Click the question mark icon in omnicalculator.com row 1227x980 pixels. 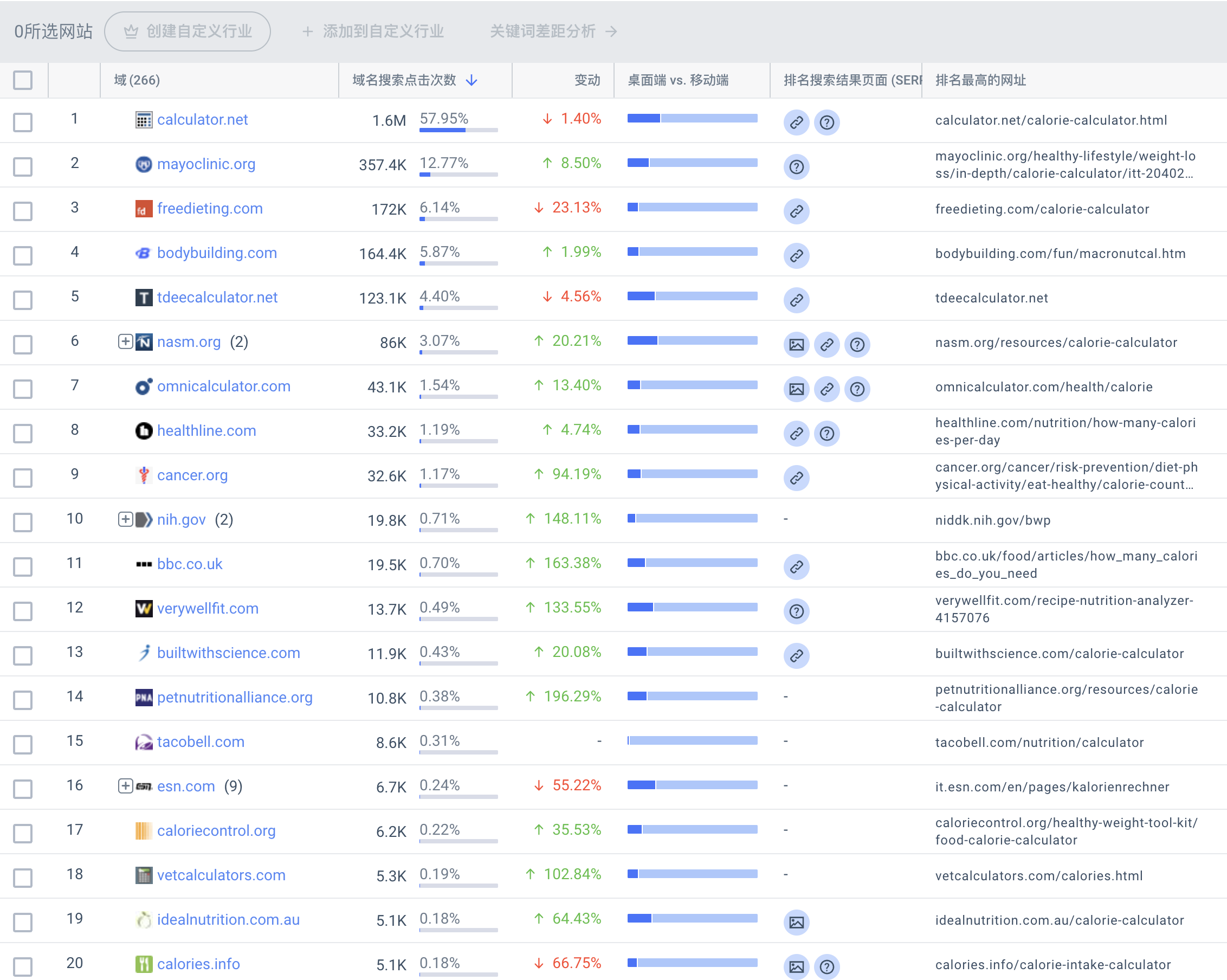(857, 389)
